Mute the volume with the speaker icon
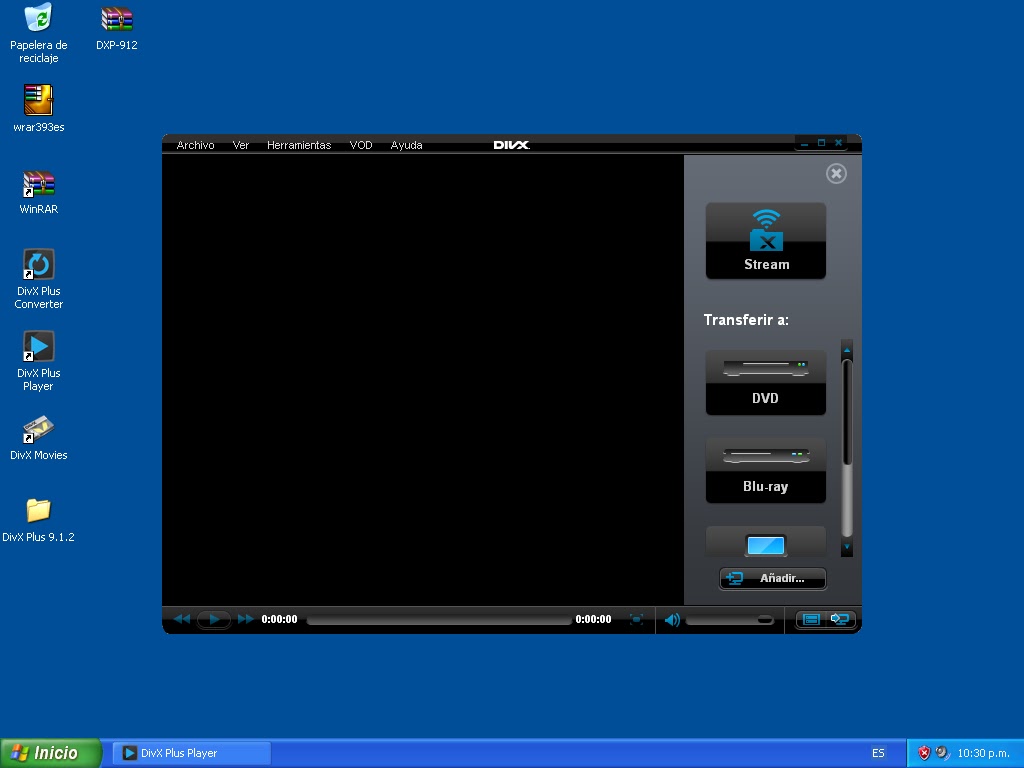This screenshot has width=1024, height=768. point(671,620)
